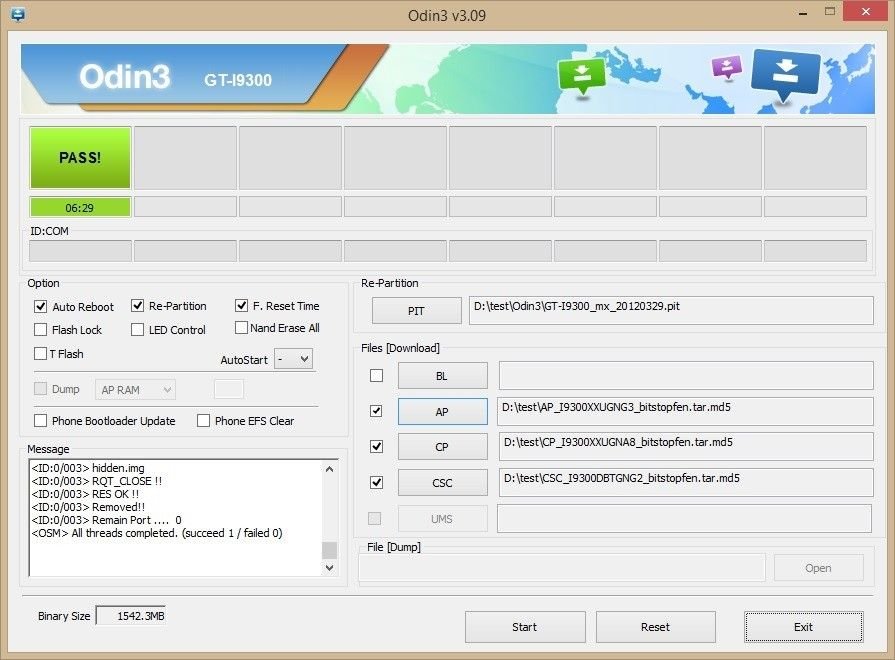Viewport: 895px width, 660px height.
Task: Enable LED Control checkbox
Action: (x=138, y=329)
